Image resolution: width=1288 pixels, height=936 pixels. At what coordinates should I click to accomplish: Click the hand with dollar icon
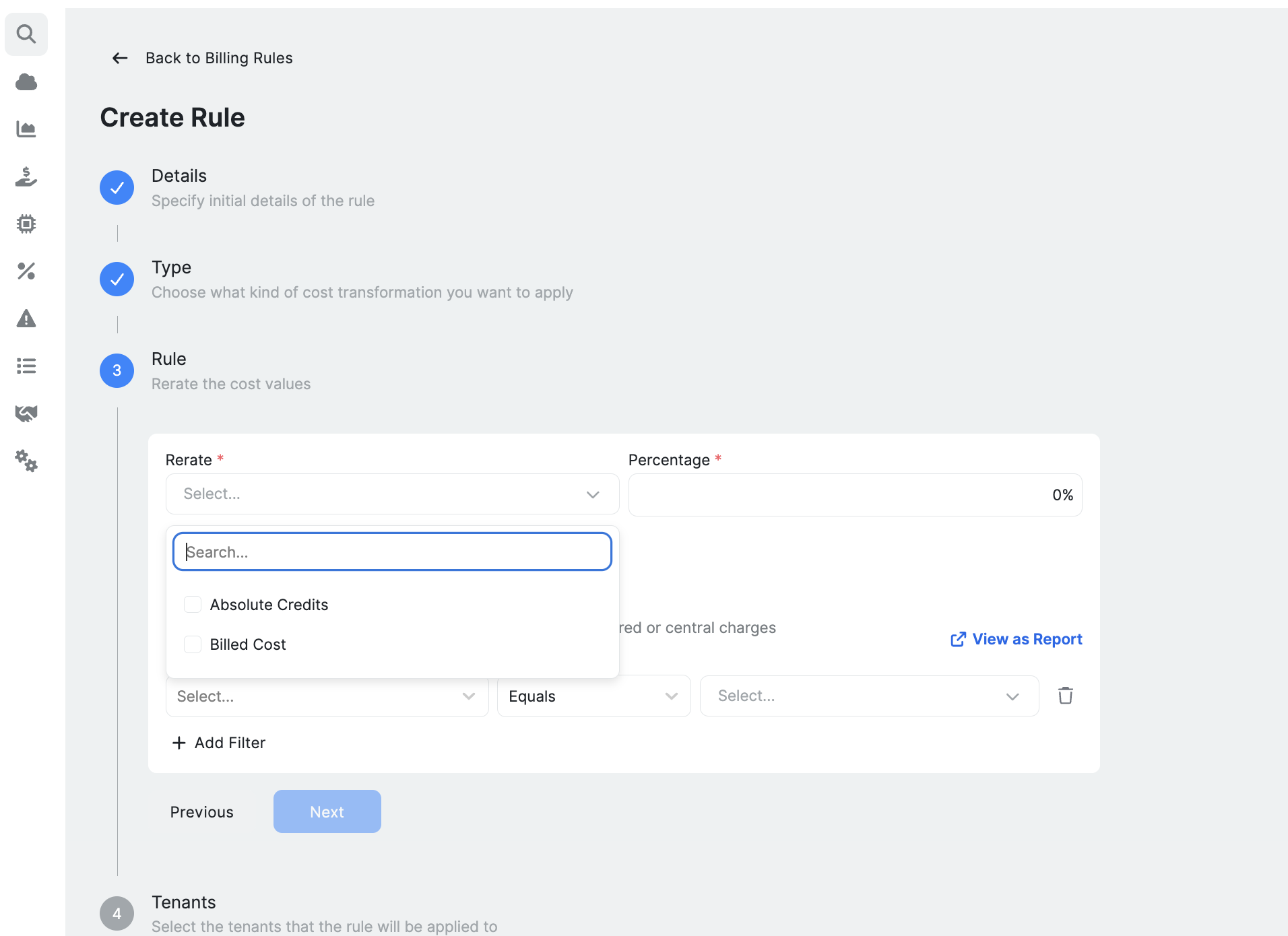tap(26, 176)
